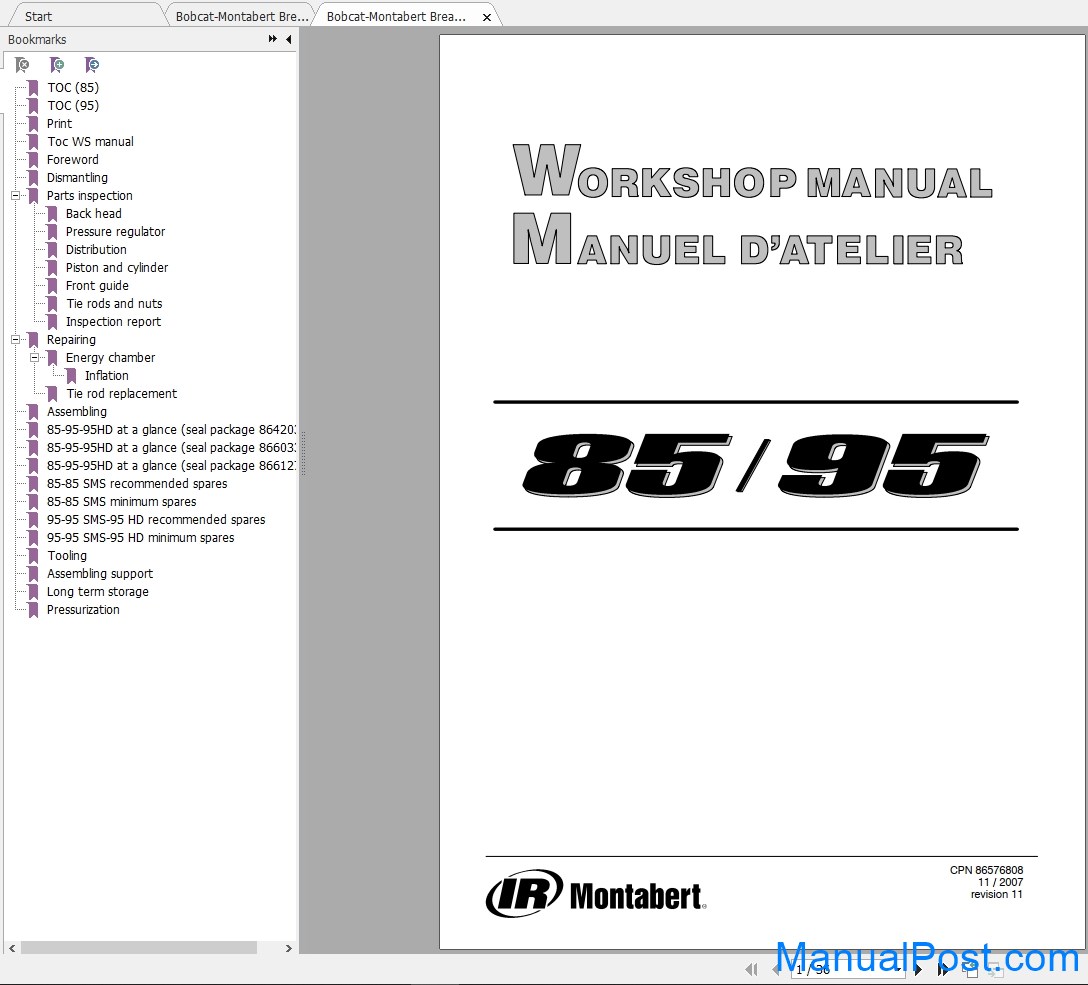Open the TOC (95) bookmark
Viewport: 1088px width, 985px height.
73,105
